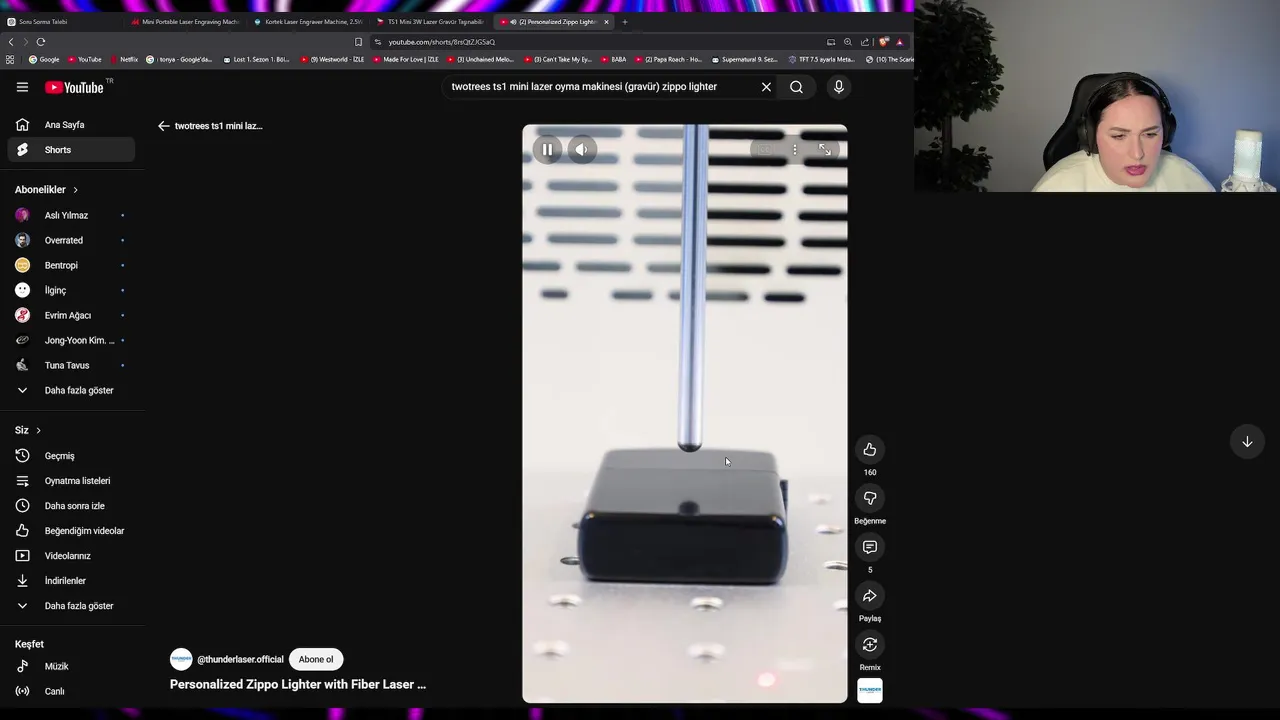This screenshot has height=720, width=1280.
Task: Click browser back arrow
Action: click(x=11, y=42)
